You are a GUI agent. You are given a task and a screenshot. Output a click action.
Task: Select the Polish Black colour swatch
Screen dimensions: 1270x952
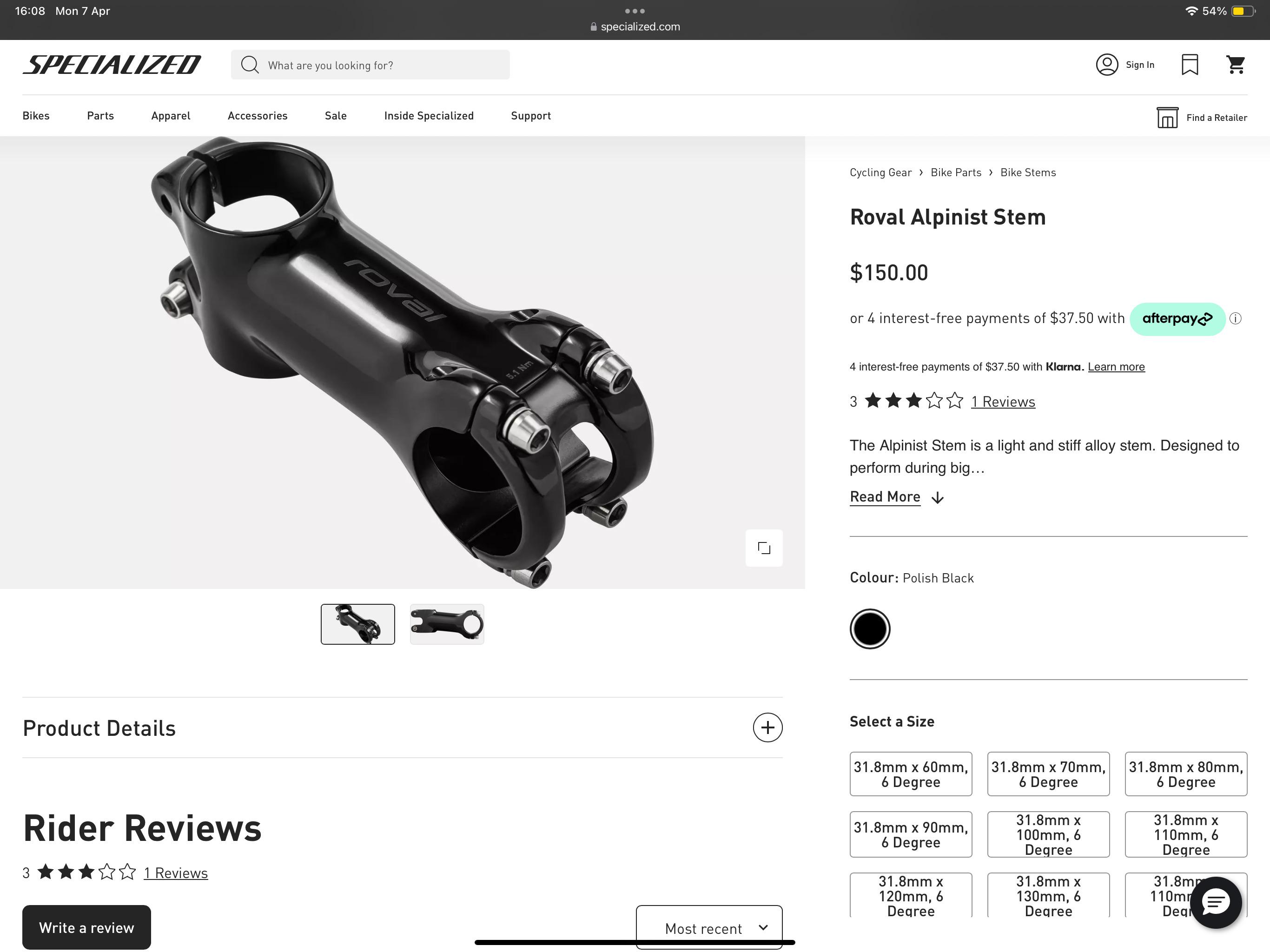pyautogui.click(x=870, y=629)
